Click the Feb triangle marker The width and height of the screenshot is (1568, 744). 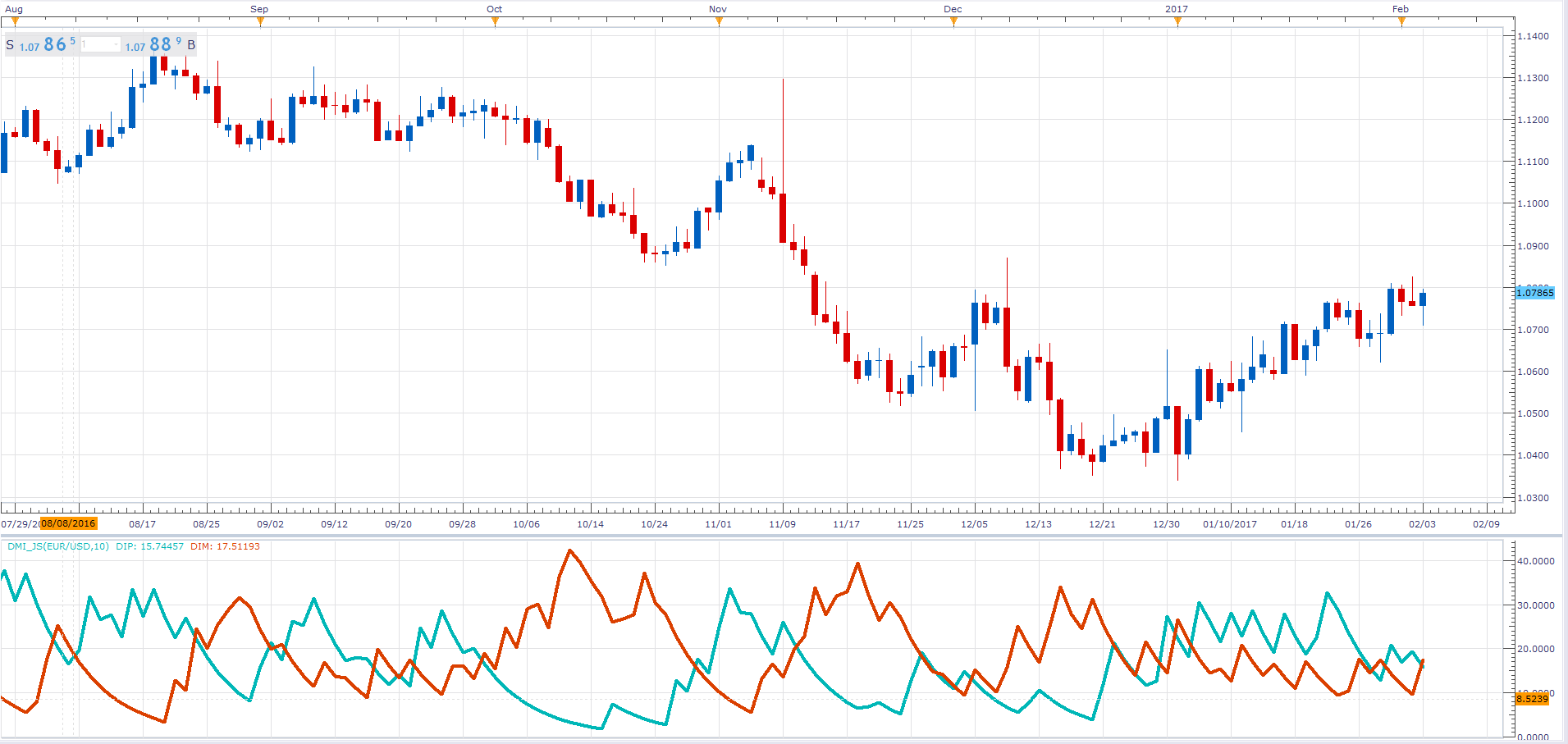[1401, 21]
